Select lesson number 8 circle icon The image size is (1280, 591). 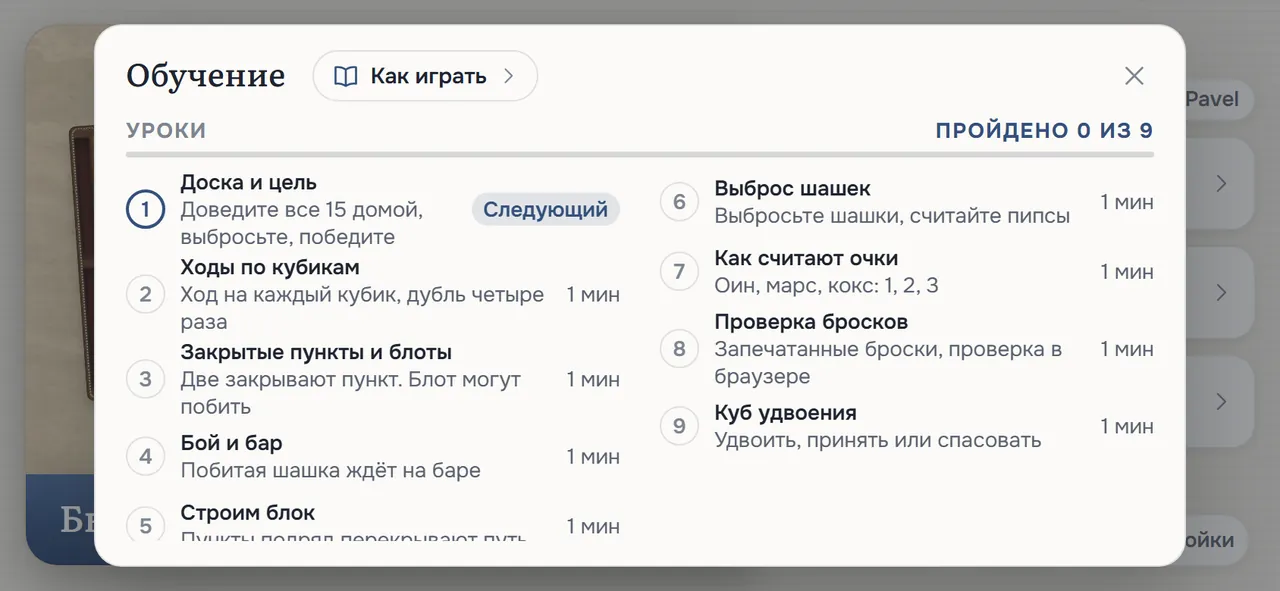click(x=679, y=349)
